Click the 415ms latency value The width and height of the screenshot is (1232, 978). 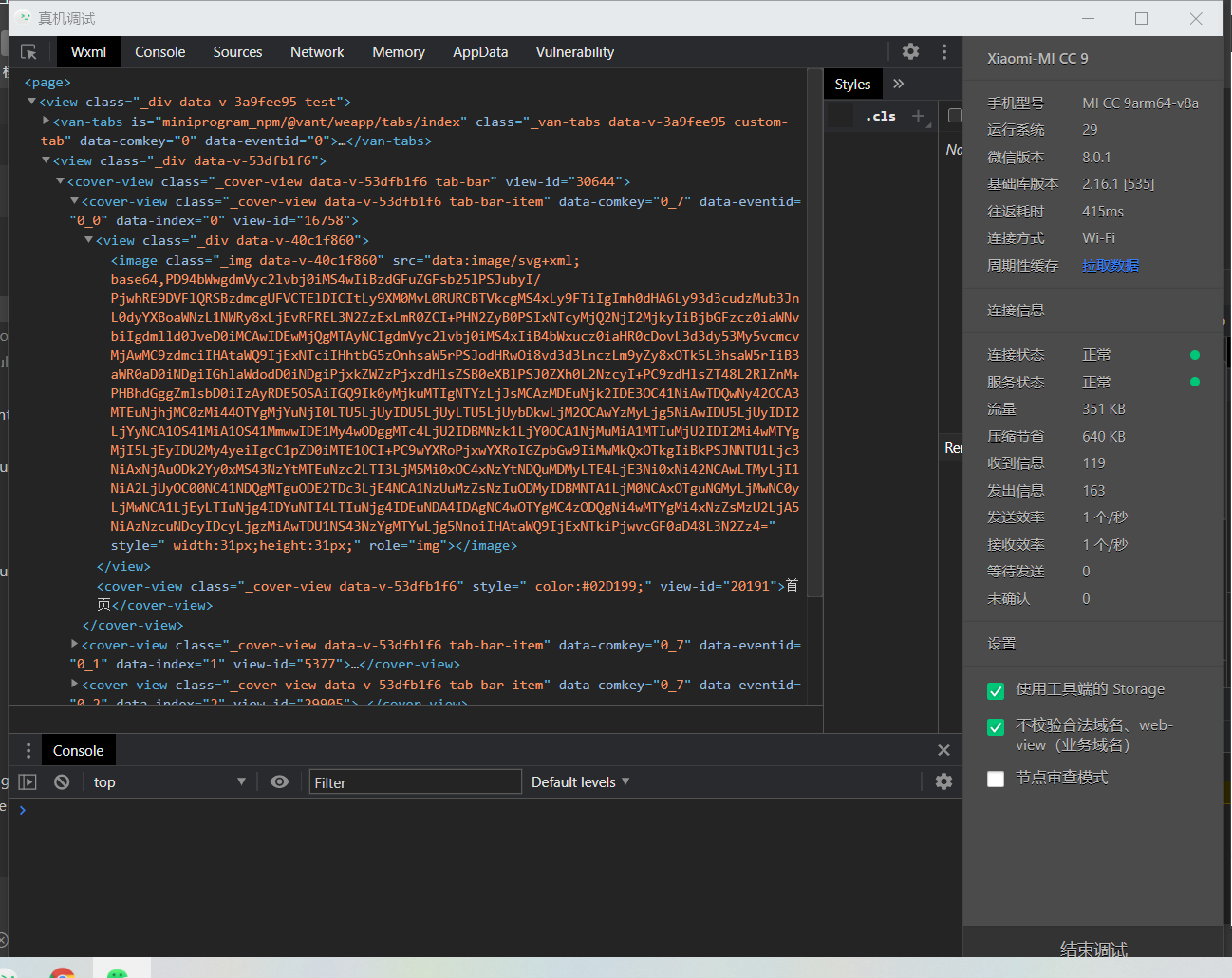(1103, 211)
